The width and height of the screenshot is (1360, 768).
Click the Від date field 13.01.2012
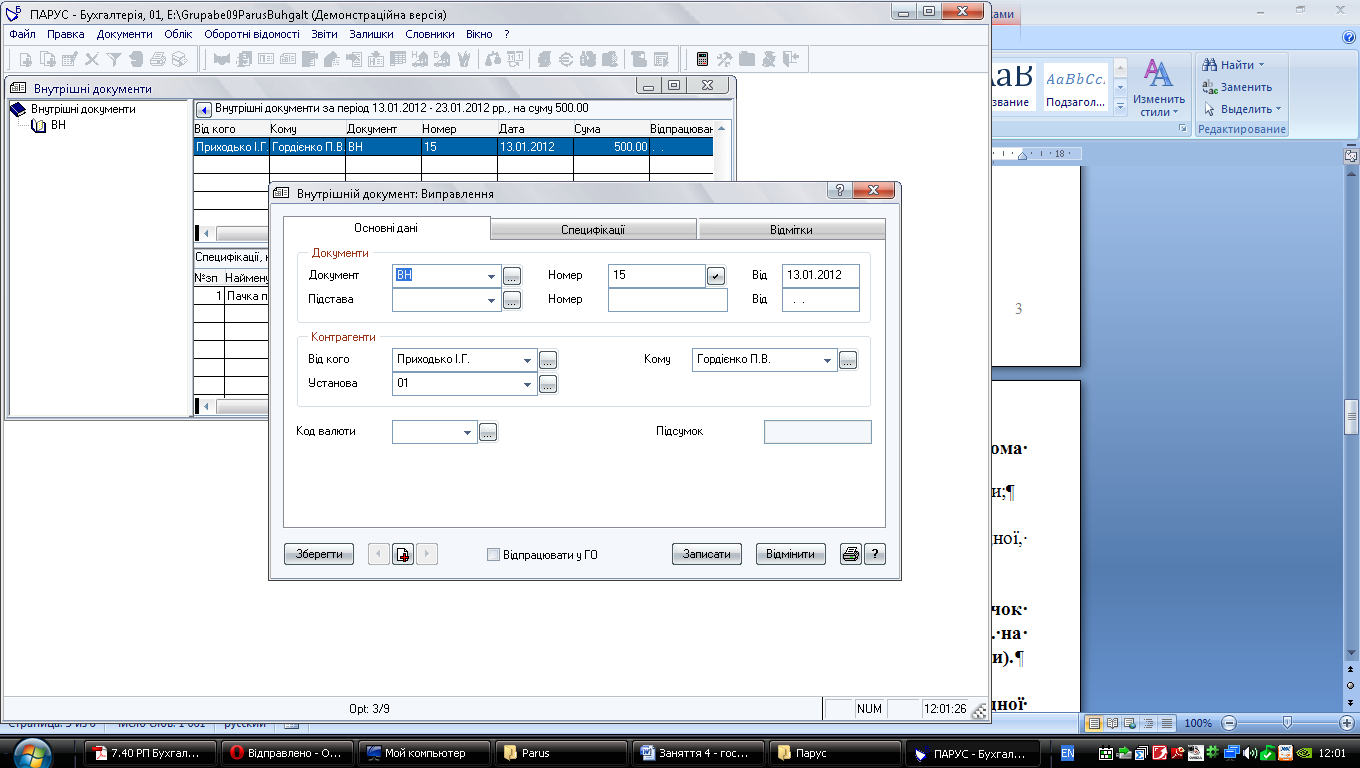[x=821, y=275]
